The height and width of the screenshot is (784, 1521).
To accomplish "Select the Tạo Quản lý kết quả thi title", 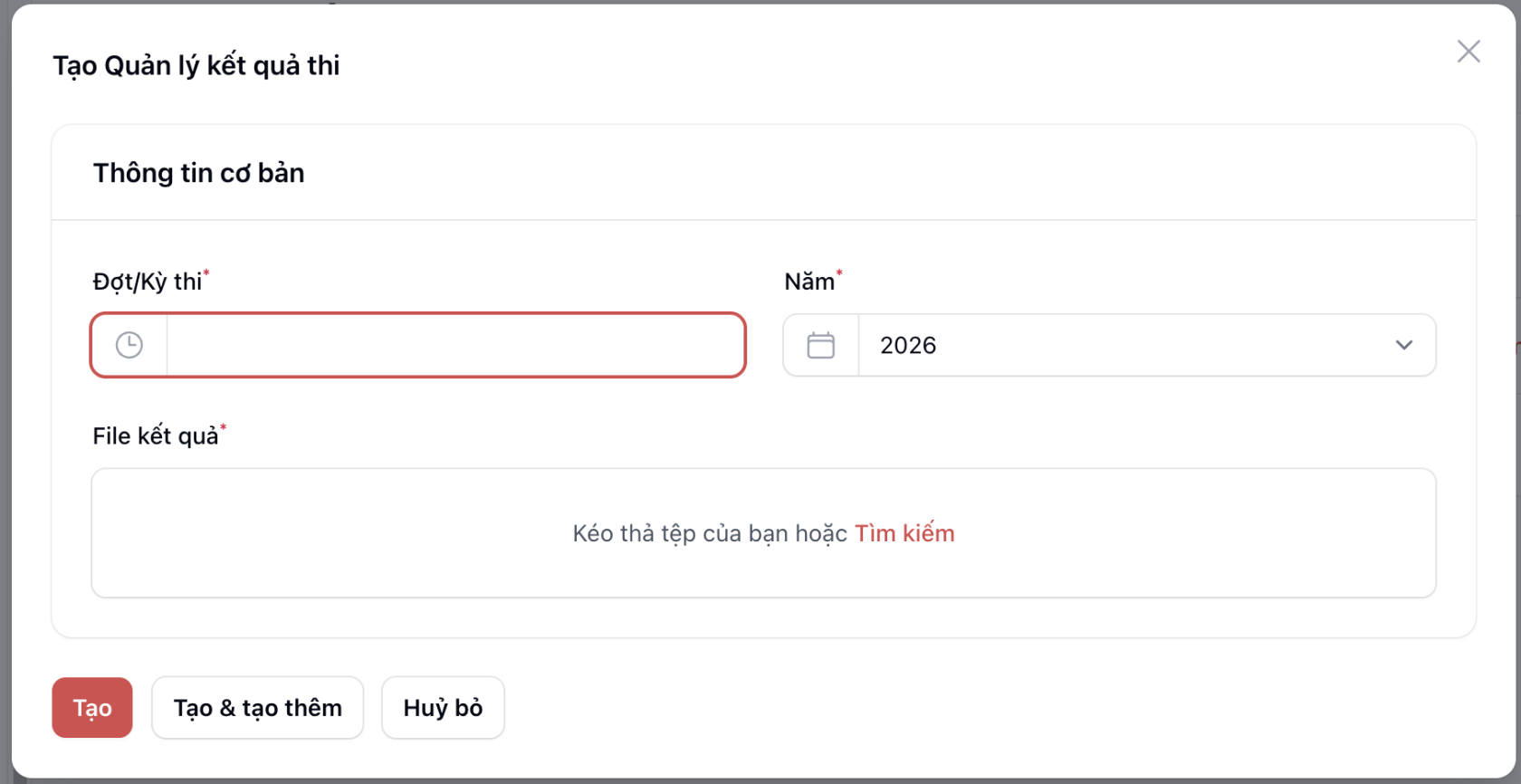I will coord(196,65).
